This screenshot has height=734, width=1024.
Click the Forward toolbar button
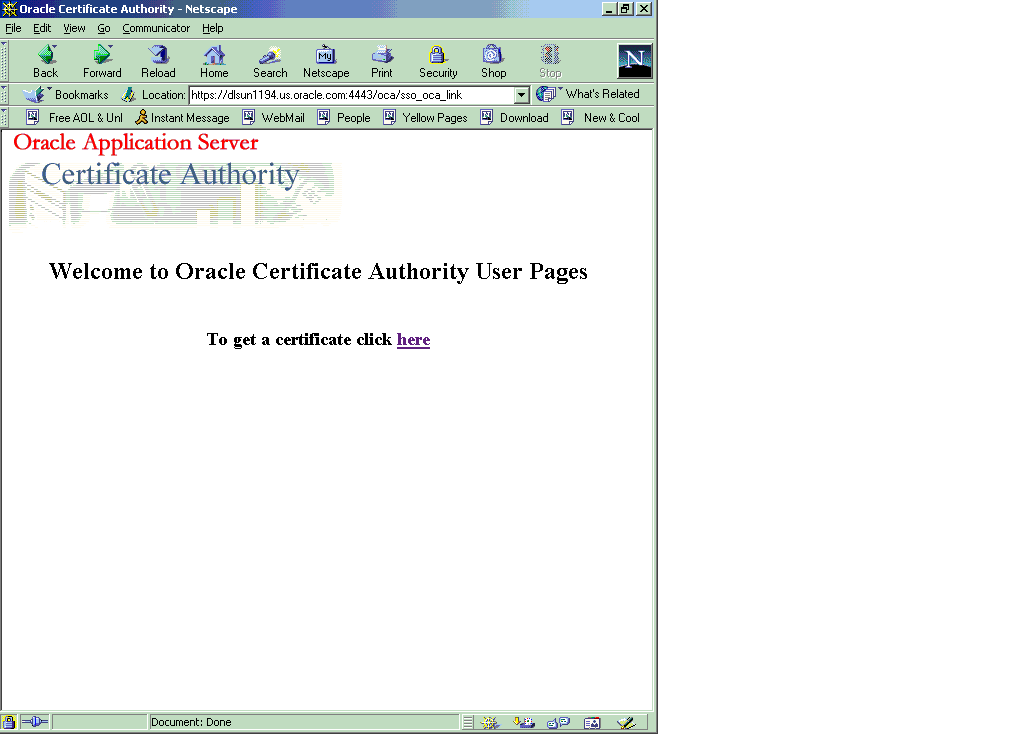coord(102,61)
